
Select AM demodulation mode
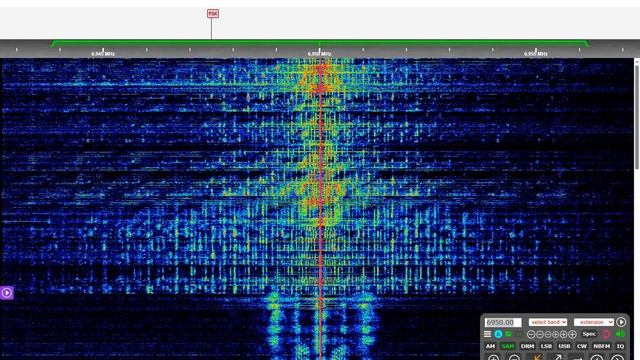click(x=490, y=346)
